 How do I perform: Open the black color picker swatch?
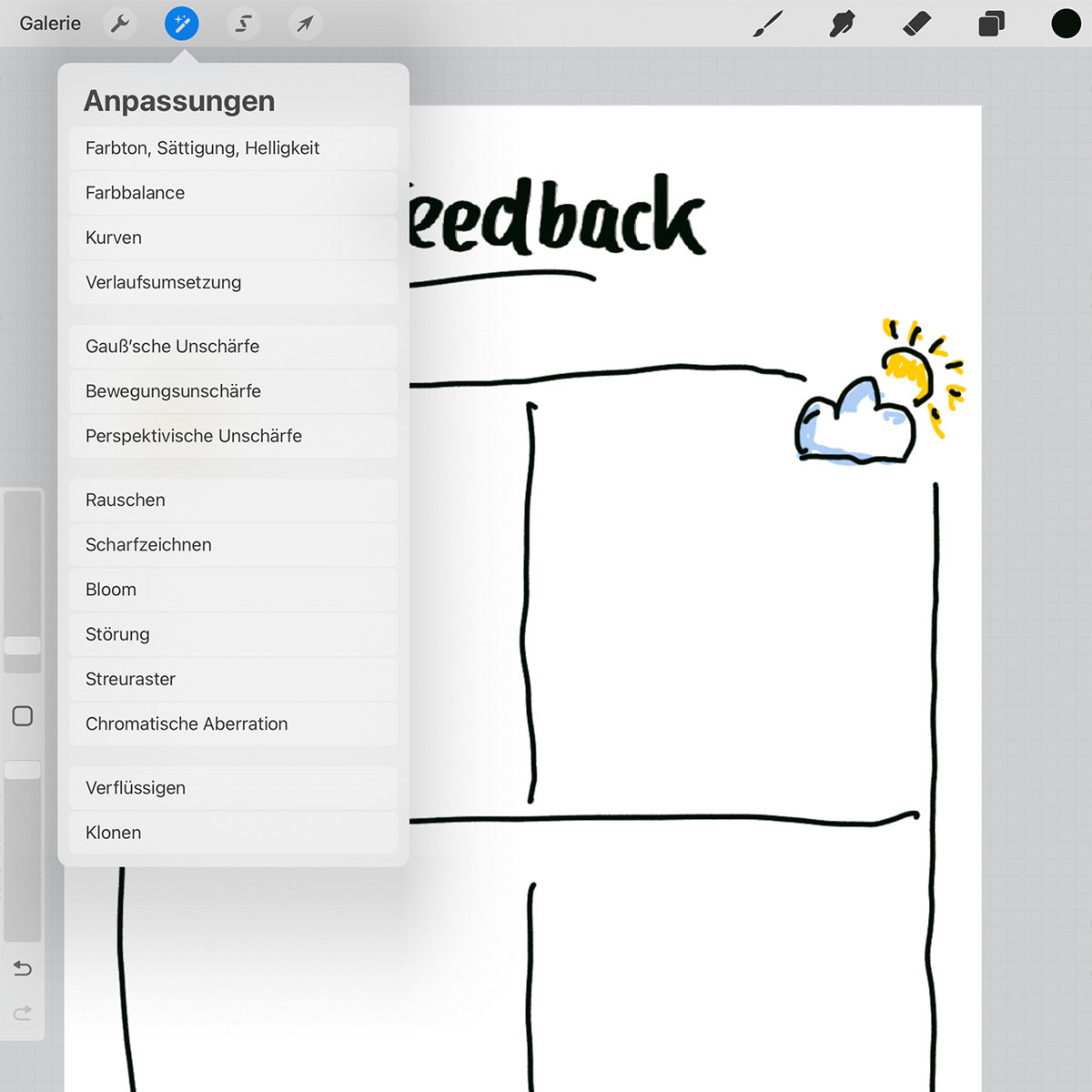[1066, 24]
